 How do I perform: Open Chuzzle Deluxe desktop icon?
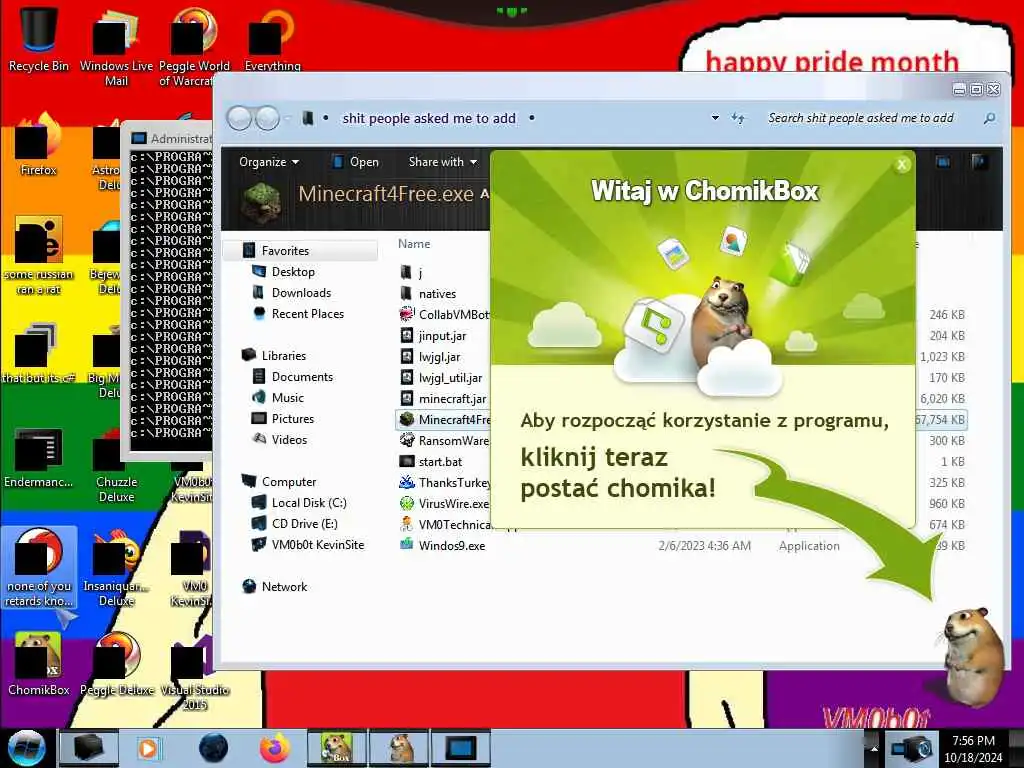(116, 467)
